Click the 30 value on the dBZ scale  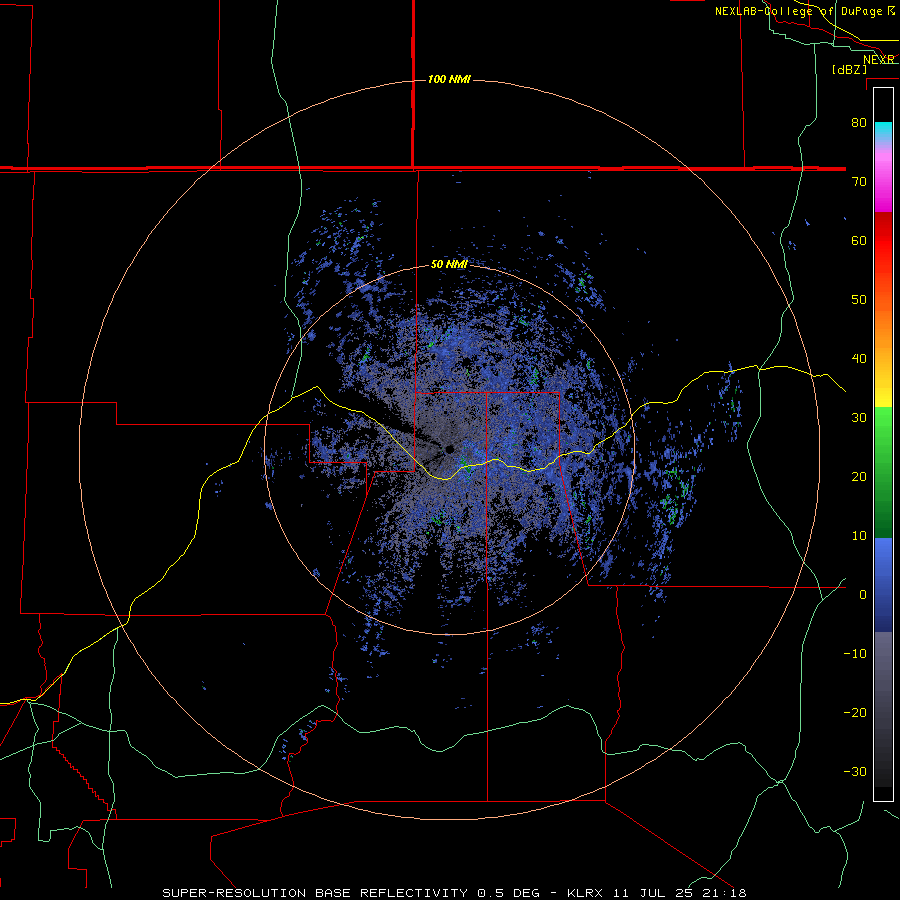click(x=859, y=418)
